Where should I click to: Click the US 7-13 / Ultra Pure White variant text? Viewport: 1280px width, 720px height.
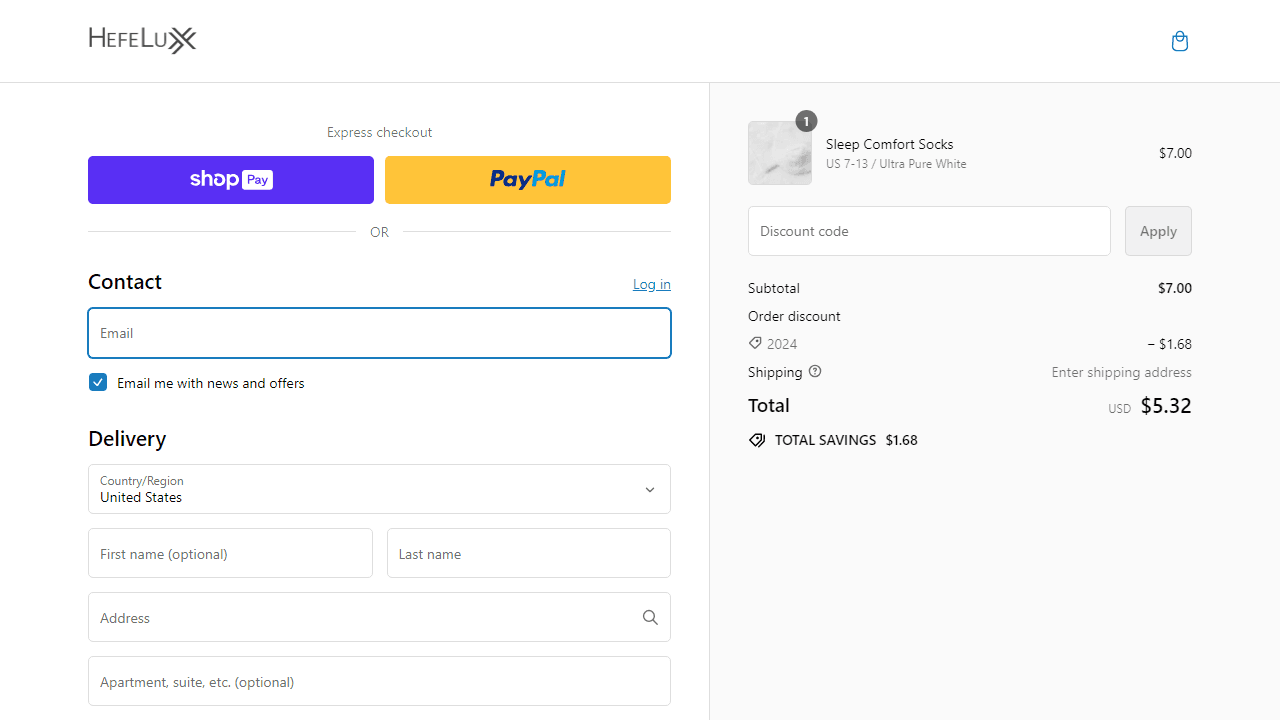[x=896, y=164]
